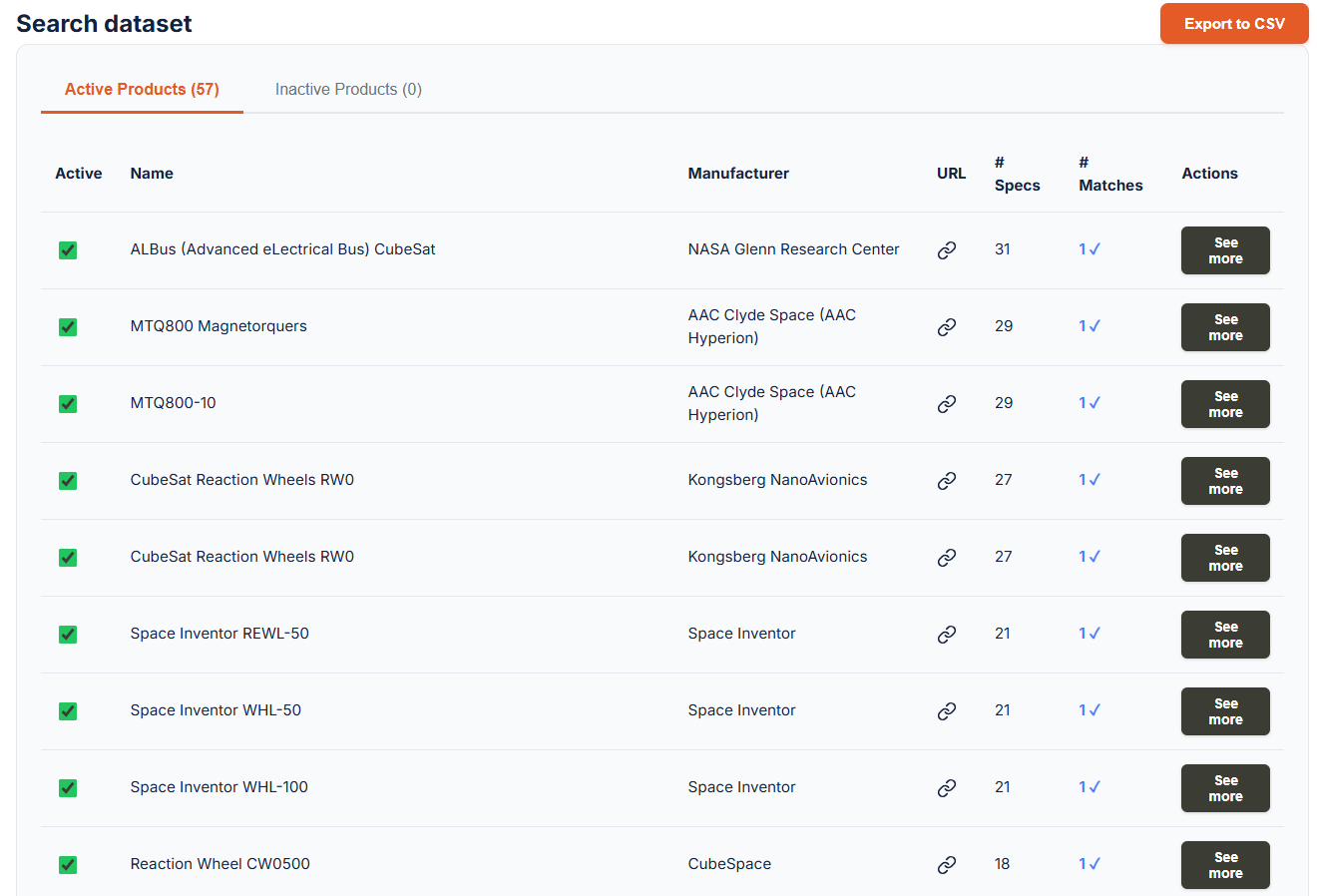
Task: Click manufacturer cell in Space Inventor WHL-100 row
Action: (741, 787)
